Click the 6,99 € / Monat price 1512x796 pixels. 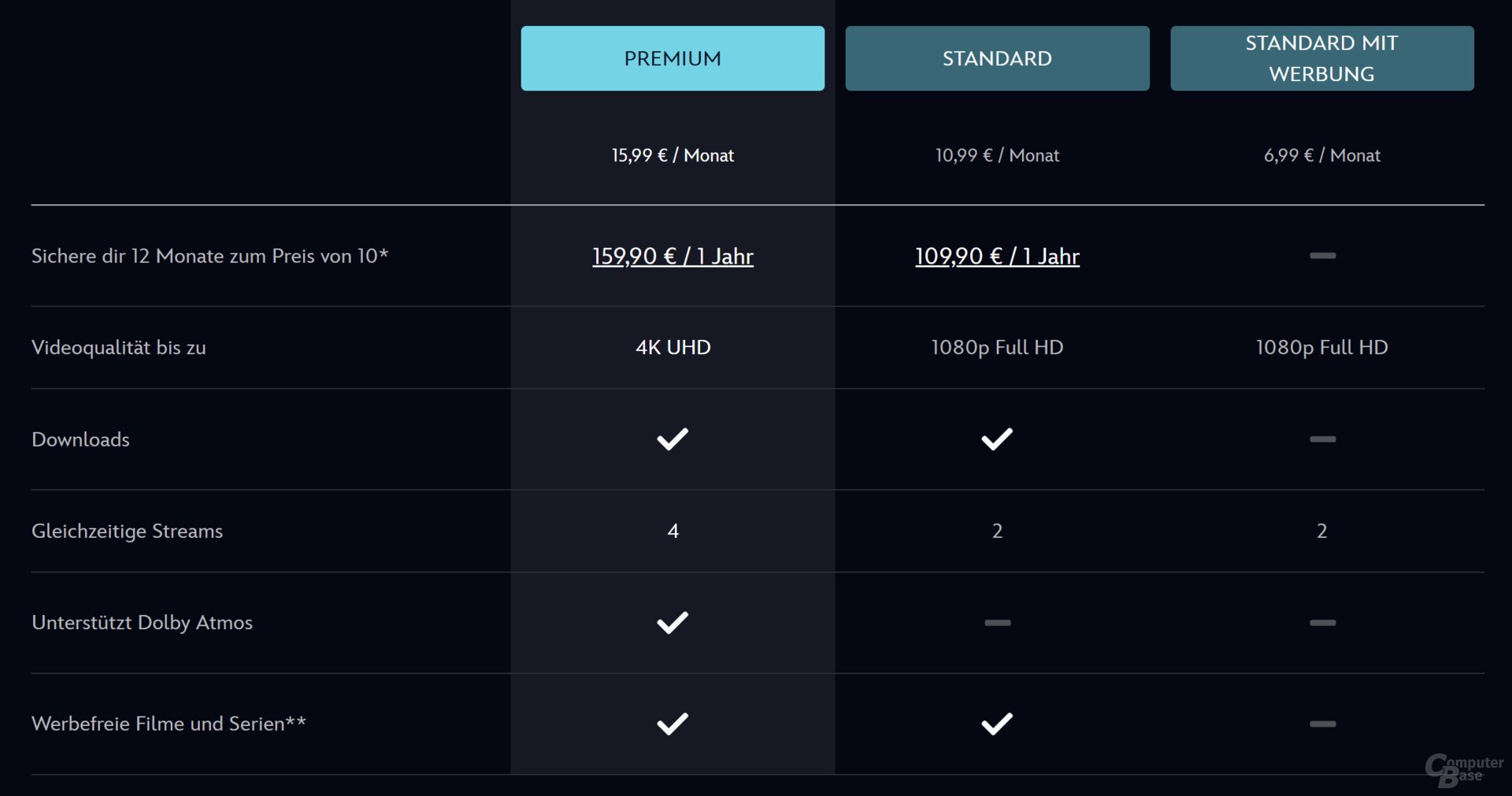tap(1321, 155)
